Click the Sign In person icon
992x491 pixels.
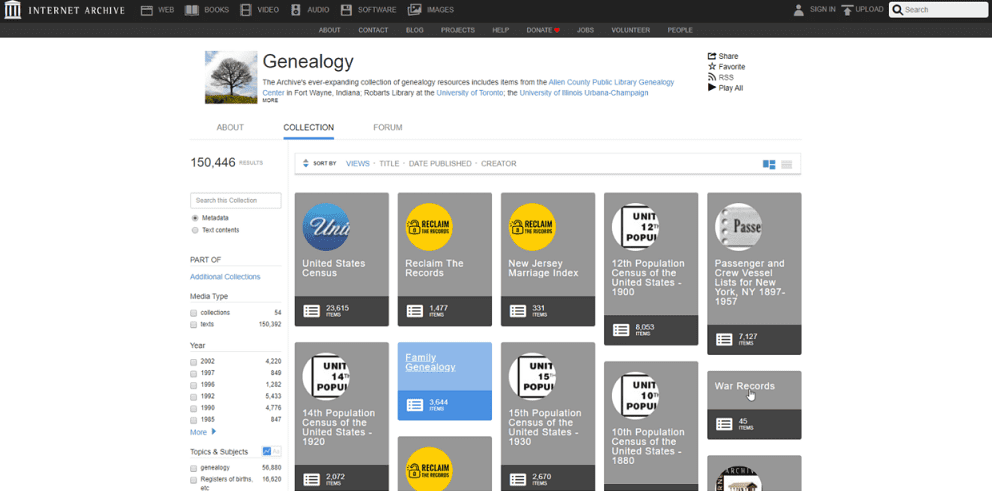[799, 9]
